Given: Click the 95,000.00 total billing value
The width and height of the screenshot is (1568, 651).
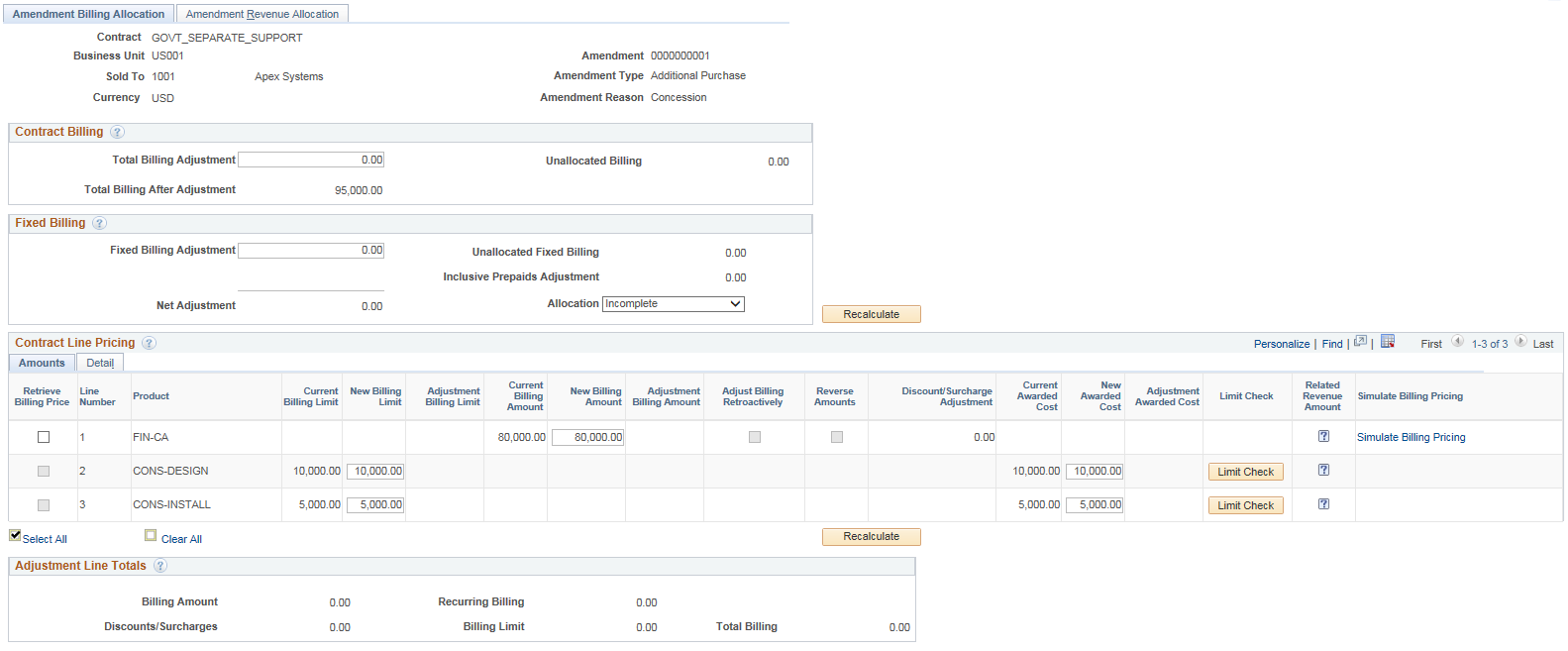Looking at the screenshot, I should point(359,190).
